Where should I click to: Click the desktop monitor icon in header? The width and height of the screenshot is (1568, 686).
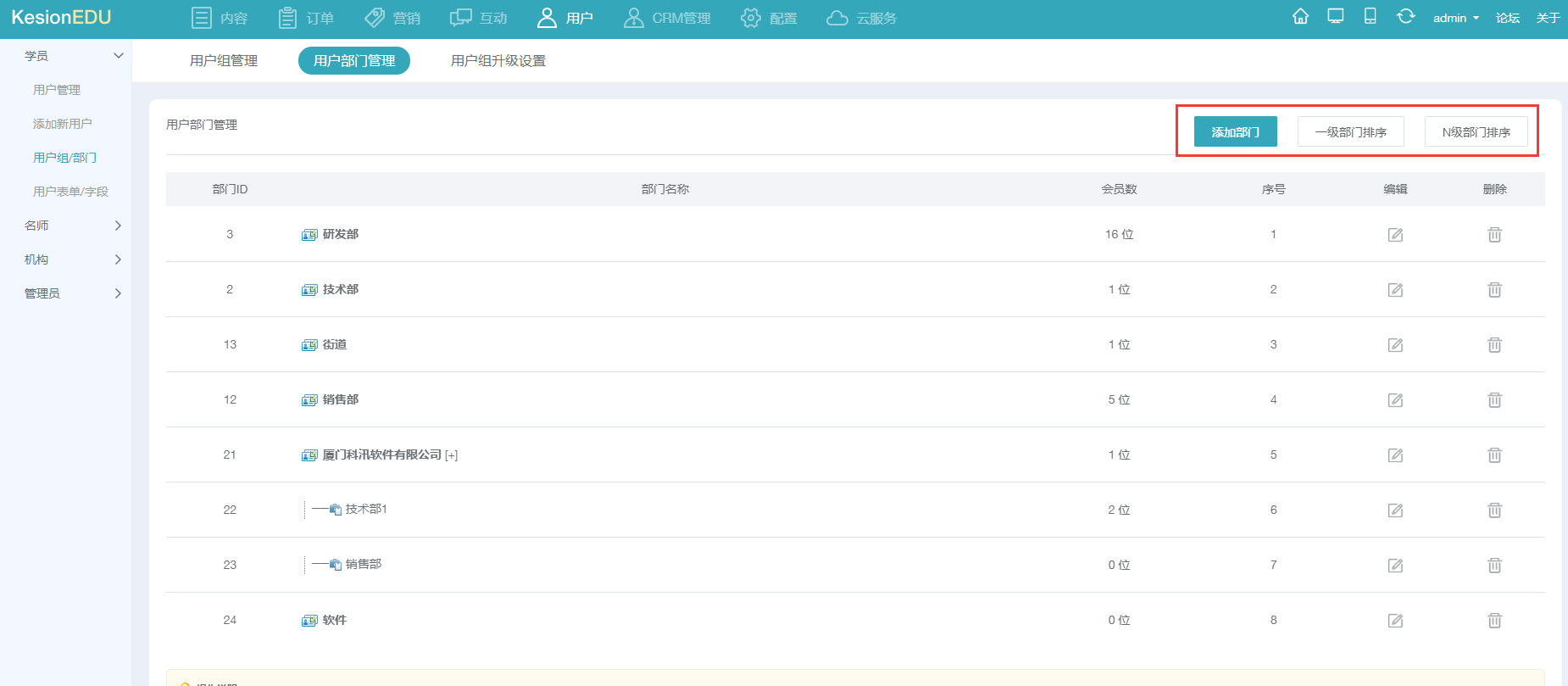1336,17
